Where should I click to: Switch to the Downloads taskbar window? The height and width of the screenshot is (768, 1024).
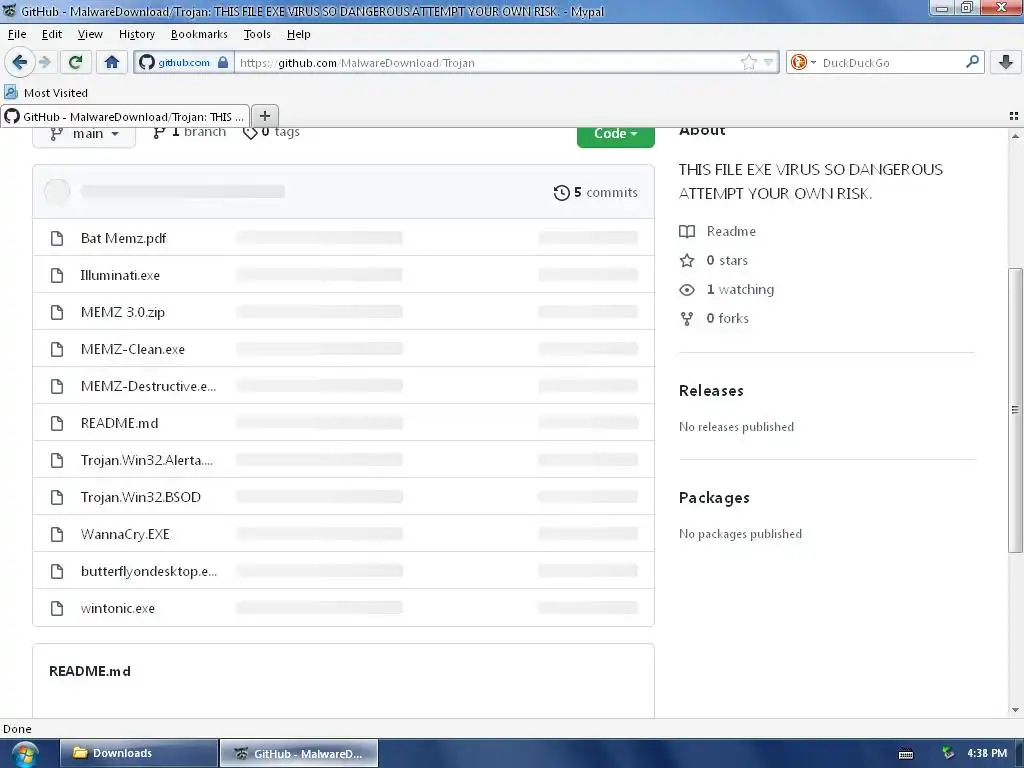(x=138, y=753)
